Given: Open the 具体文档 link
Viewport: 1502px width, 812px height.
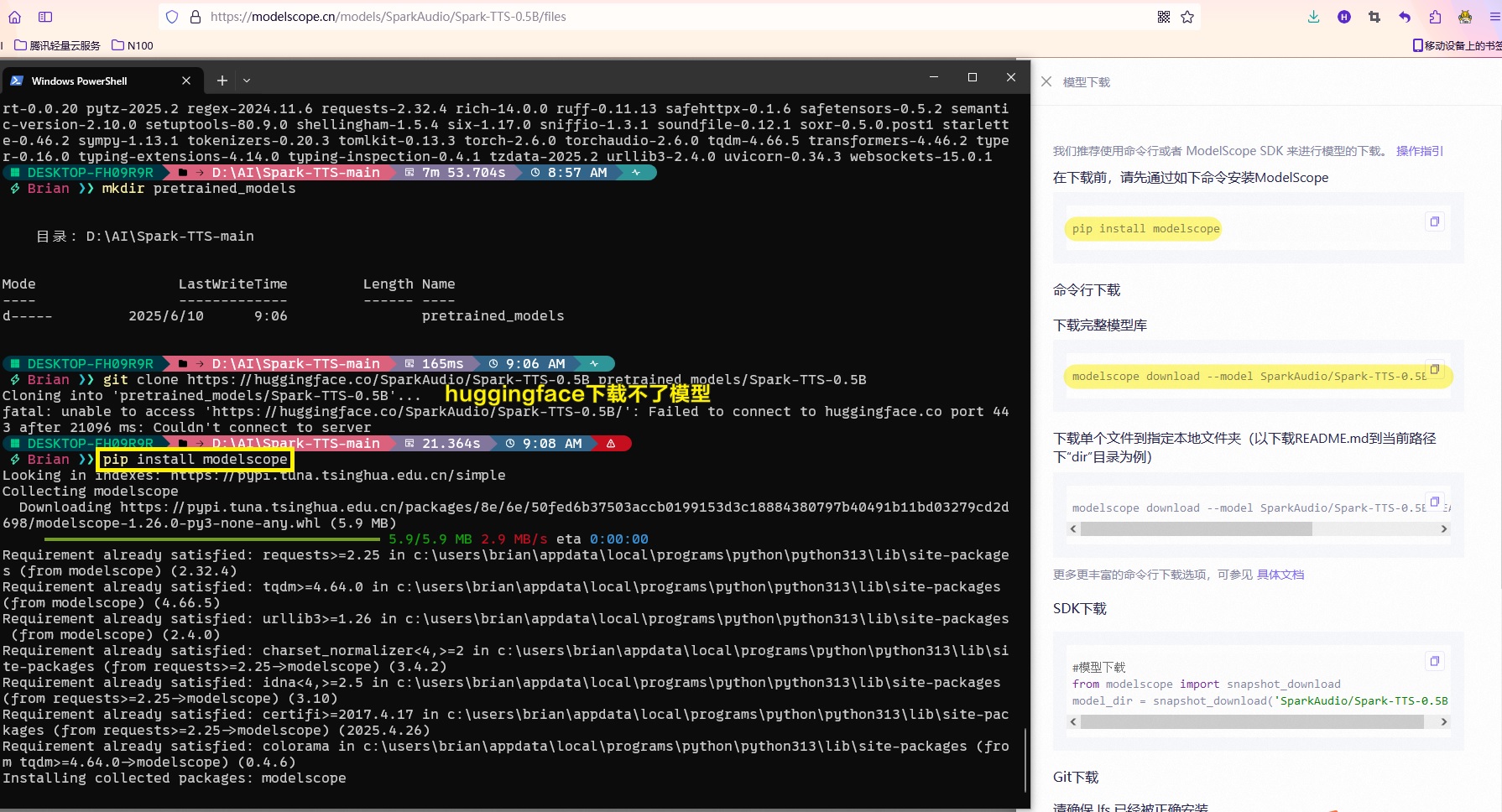Looking at the screenshot, I should tap(1280, 575).
